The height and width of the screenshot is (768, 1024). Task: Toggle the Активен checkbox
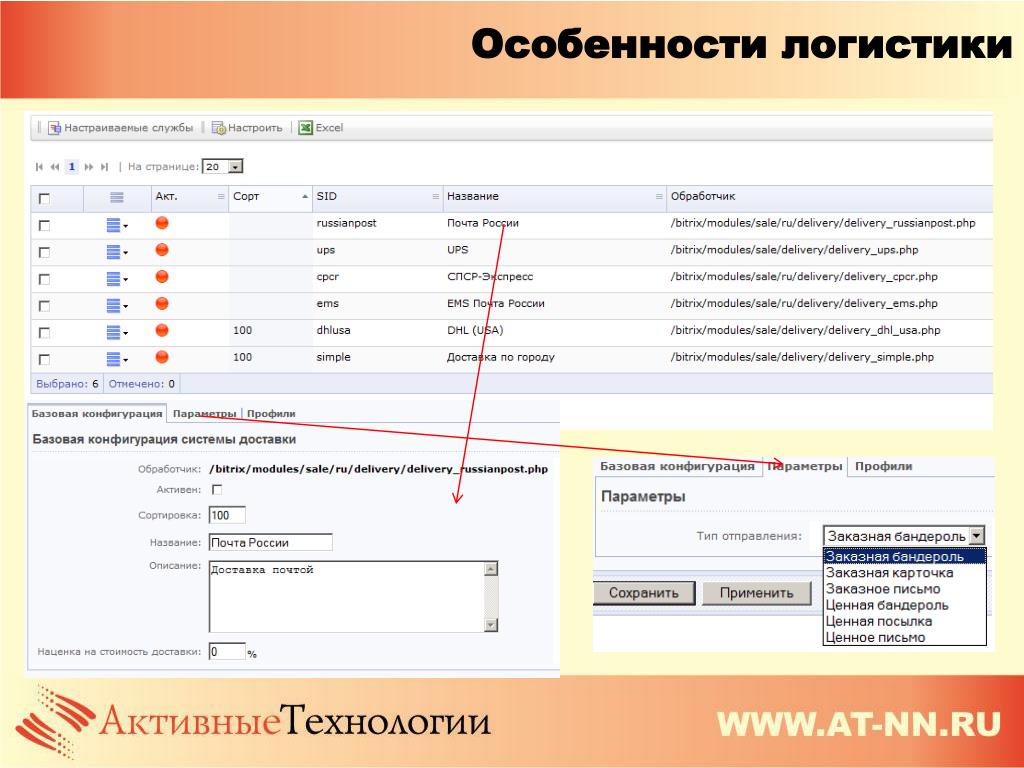(217, 489)
